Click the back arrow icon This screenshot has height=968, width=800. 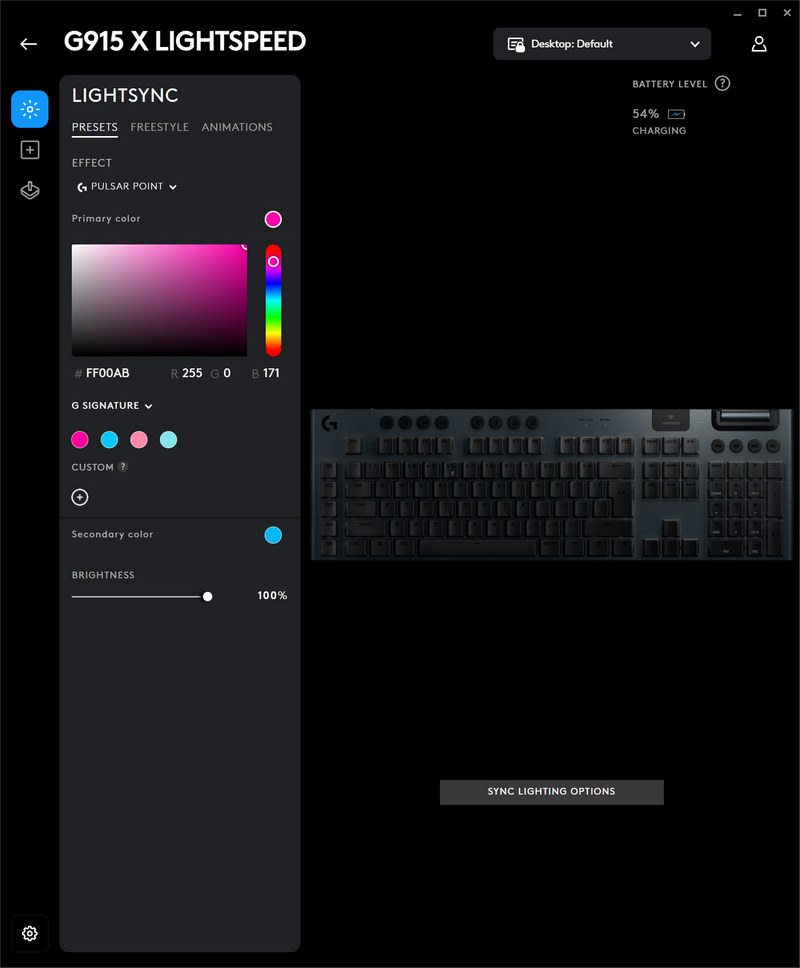28,44
